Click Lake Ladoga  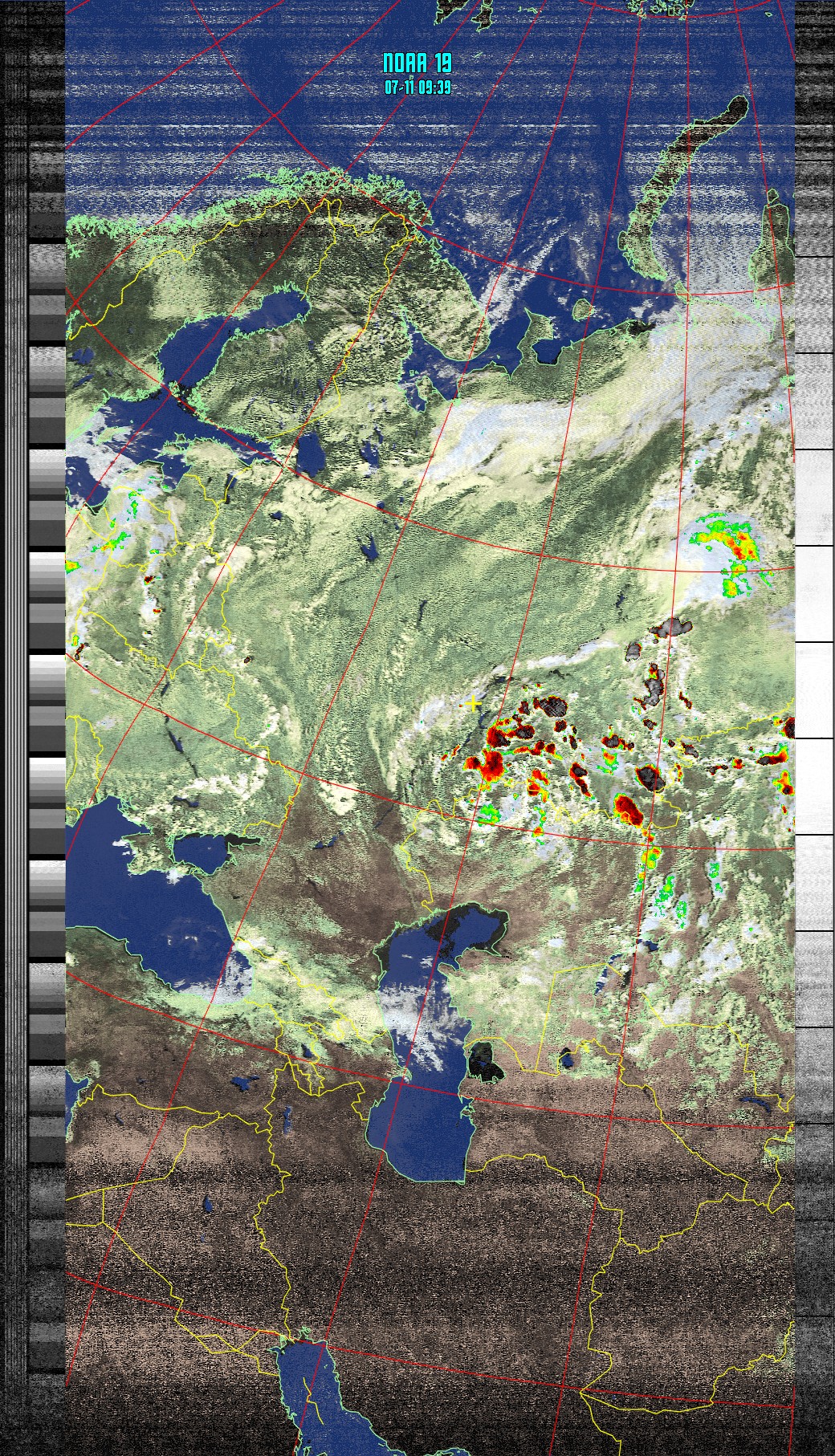coord(310,454)
